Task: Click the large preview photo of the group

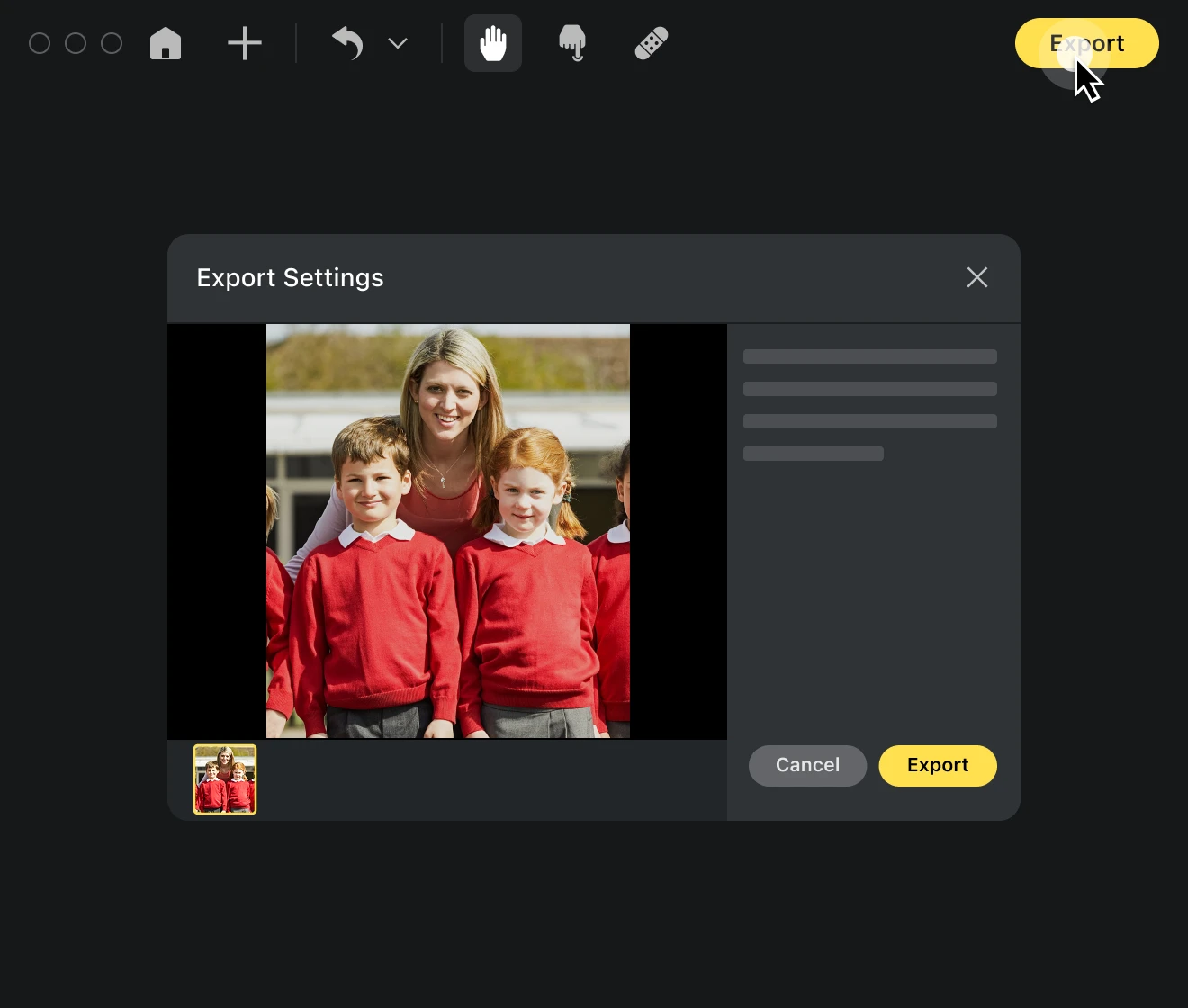Action: click(x=448, y=531)
